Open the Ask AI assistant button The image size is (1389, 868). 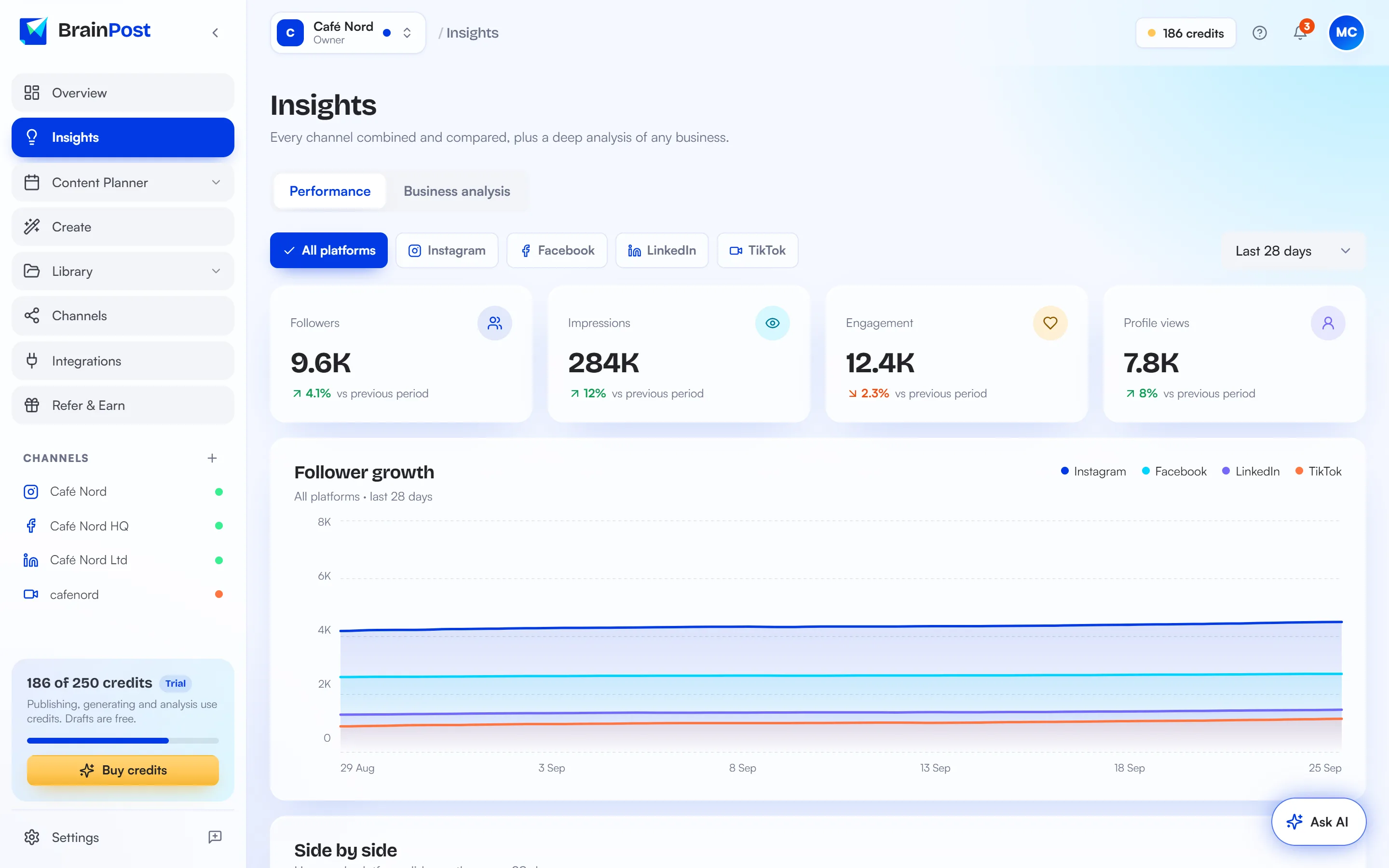pyautogui.click(x=1319, y=822)
